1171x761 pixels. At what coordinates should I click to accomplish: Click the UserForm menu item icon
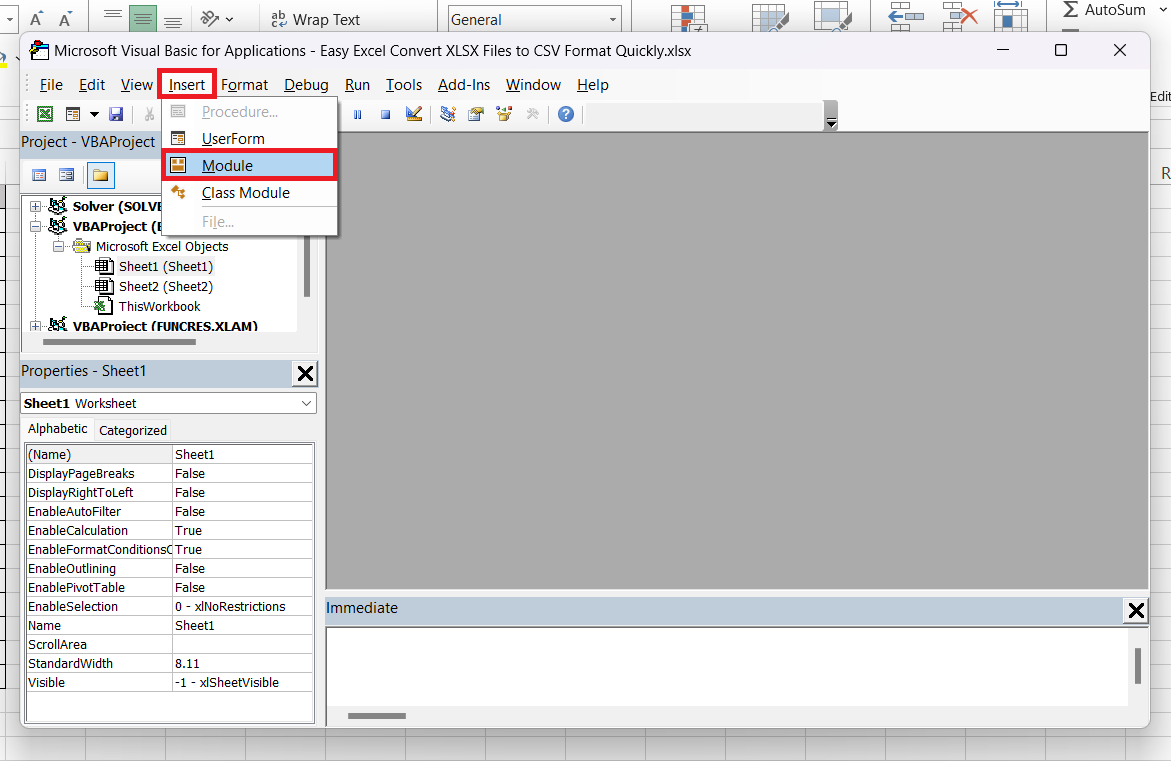point(178,138)
